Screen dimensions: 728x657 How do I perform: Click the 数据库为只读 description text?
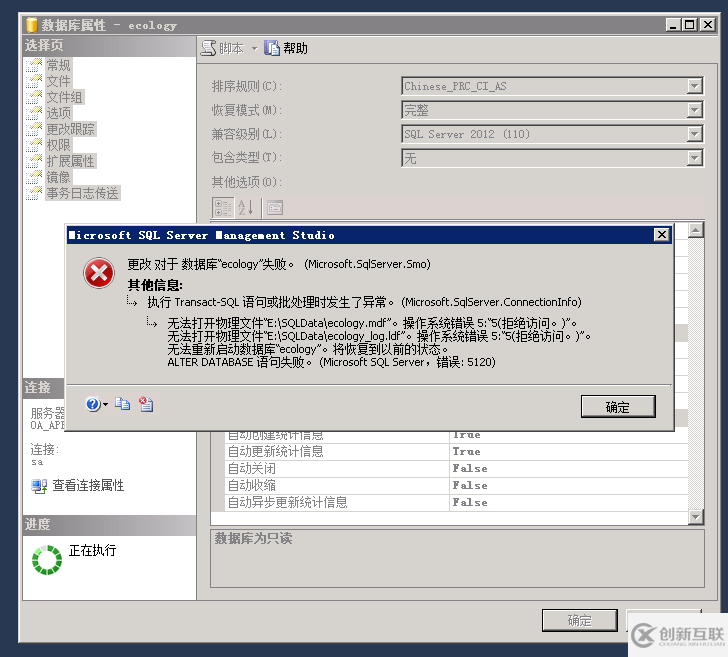coord(254,539)
